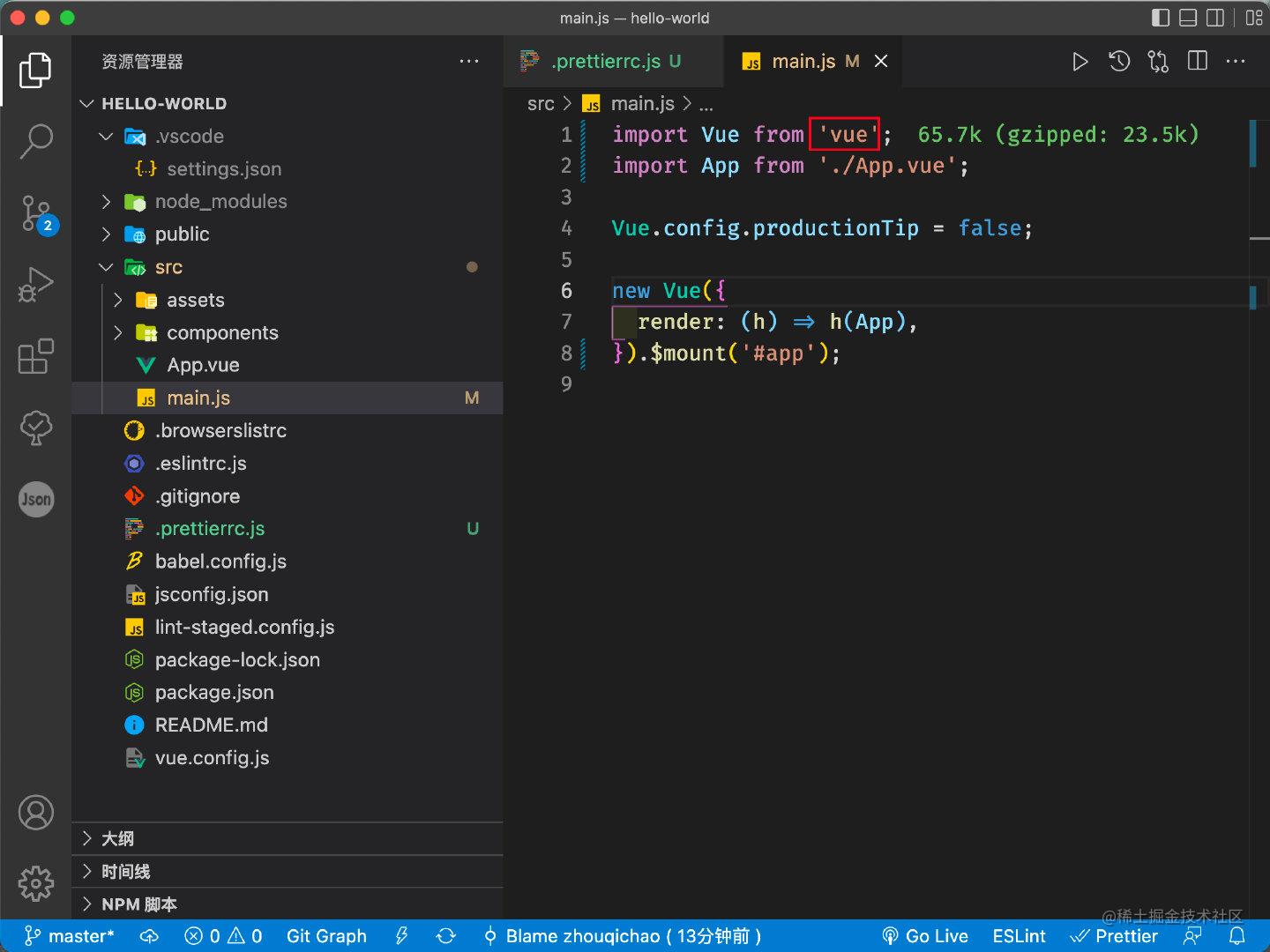Image resolution: width=1270 pixels, height=952 pixels.
Task: Open the Source Control view
Action: pyautogui.click(x=36, y=213)
